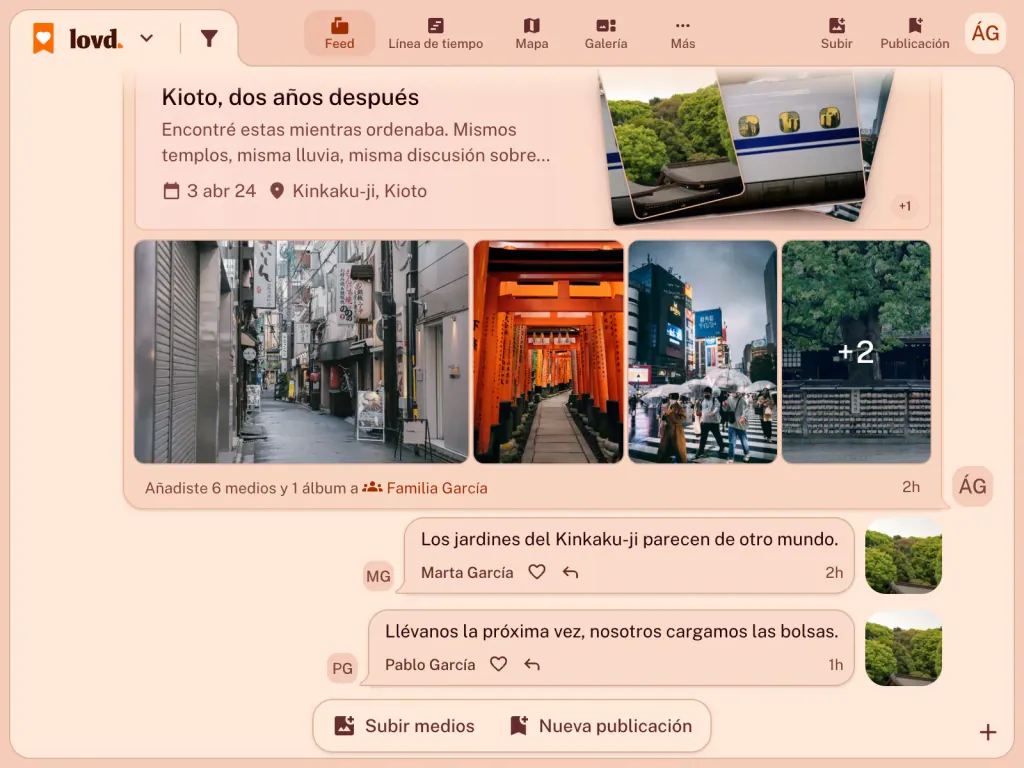
Task: Click the MG avatar of Marta García
Action: pyautogui.click(x=378, y=576)
